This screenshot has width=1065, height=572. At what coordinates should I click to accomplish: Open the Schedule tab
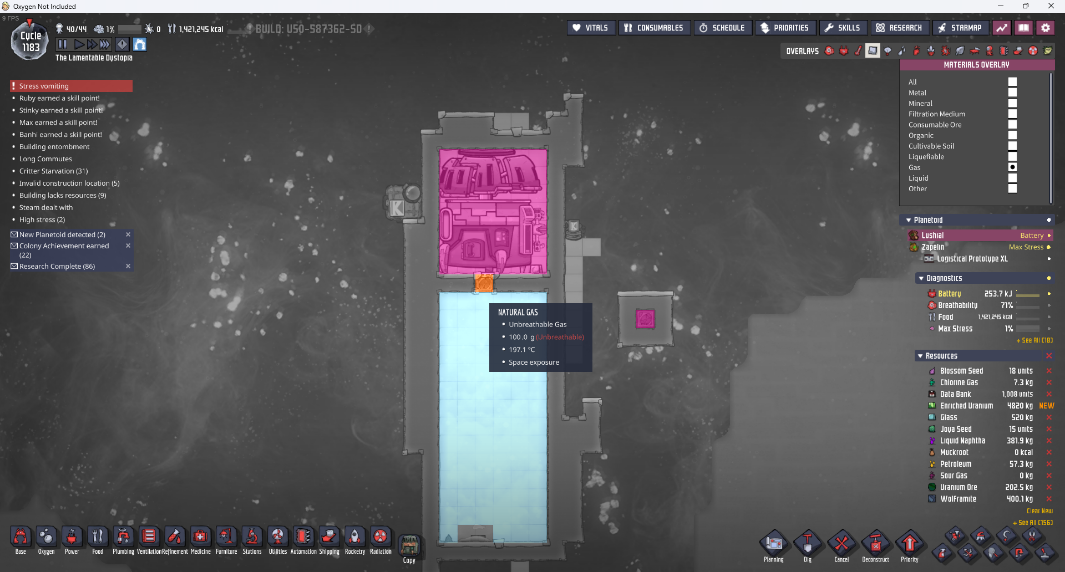(x=722, y=28)
